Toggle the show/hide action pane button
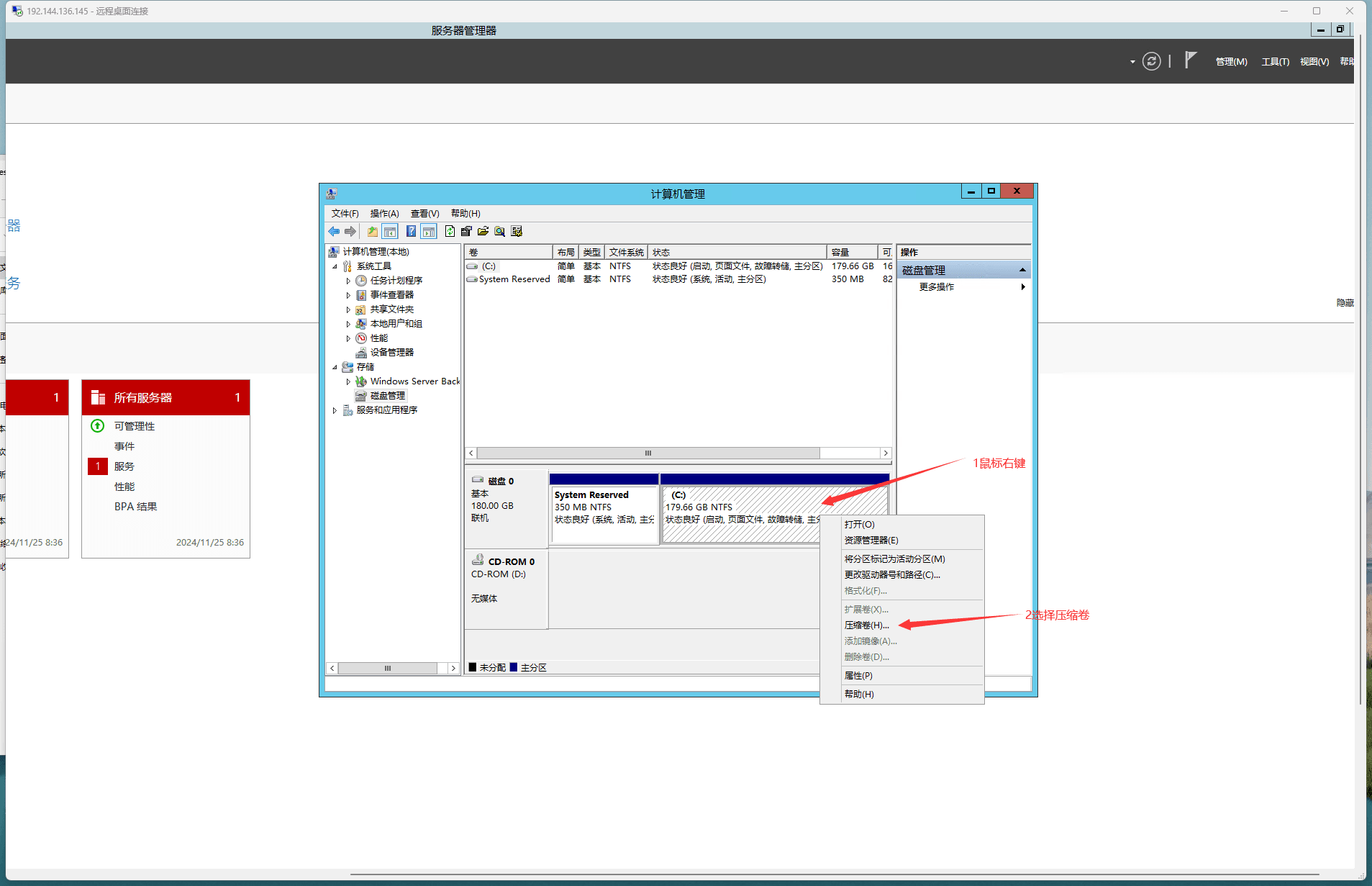1372x886 pixels. click(429, 232)
